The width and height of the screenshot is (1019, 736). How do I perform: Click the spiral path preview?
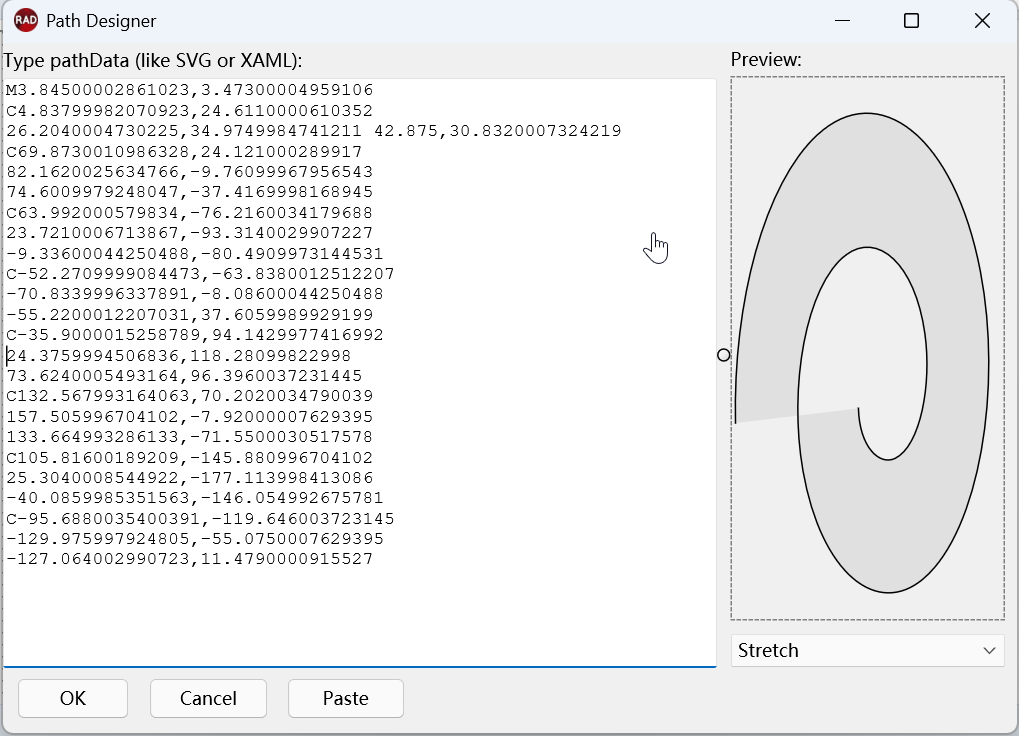click(x=867, y=348)
